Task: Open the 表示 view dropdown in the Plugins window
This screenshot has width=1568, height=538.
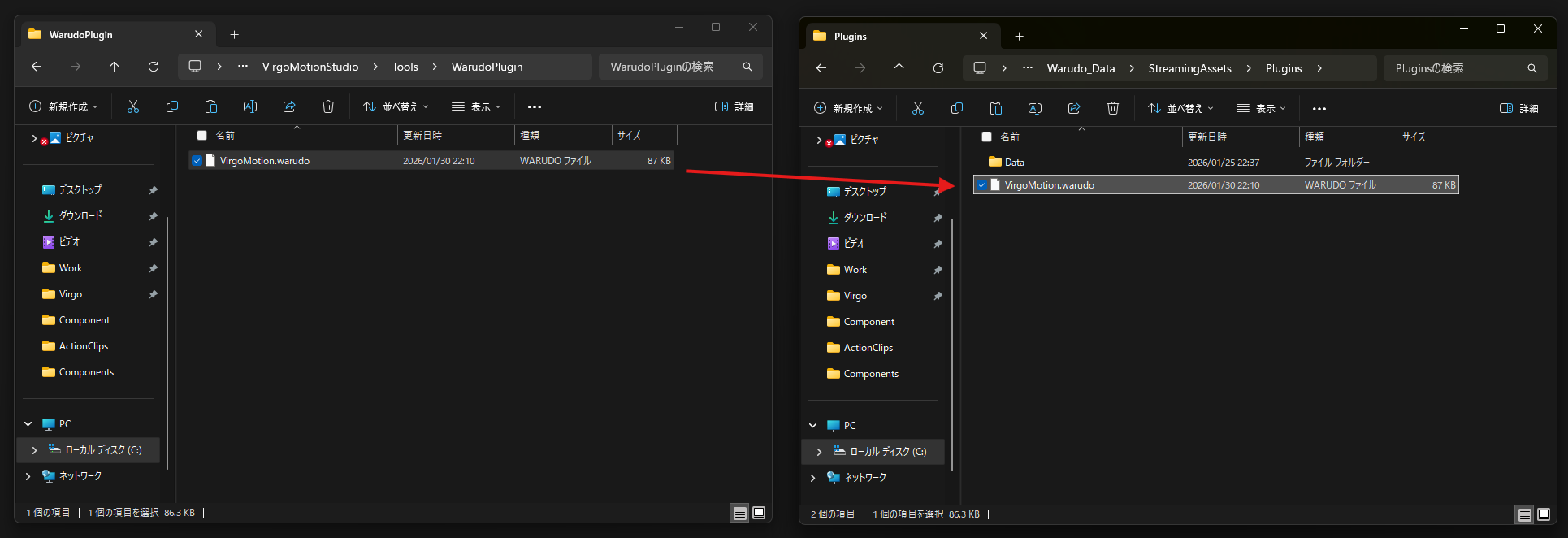Action: [x=1261, y=108]
